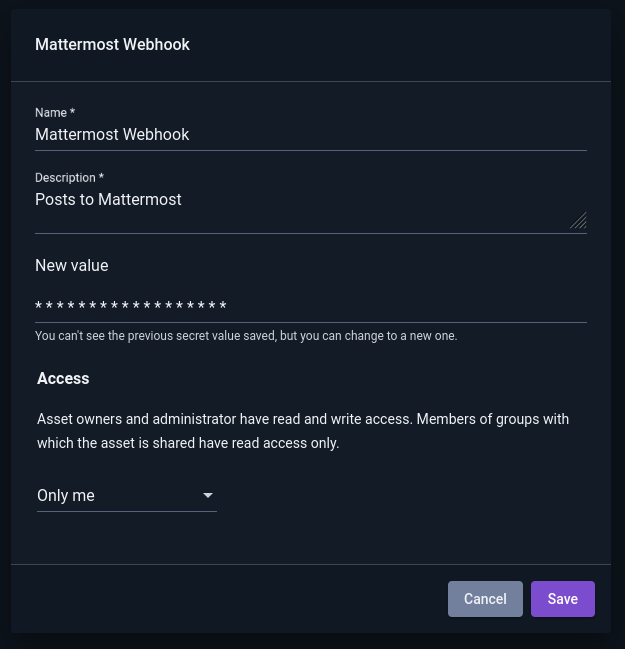
Task: Click the 'Name *' field label
Action: (x=55, y=113)
